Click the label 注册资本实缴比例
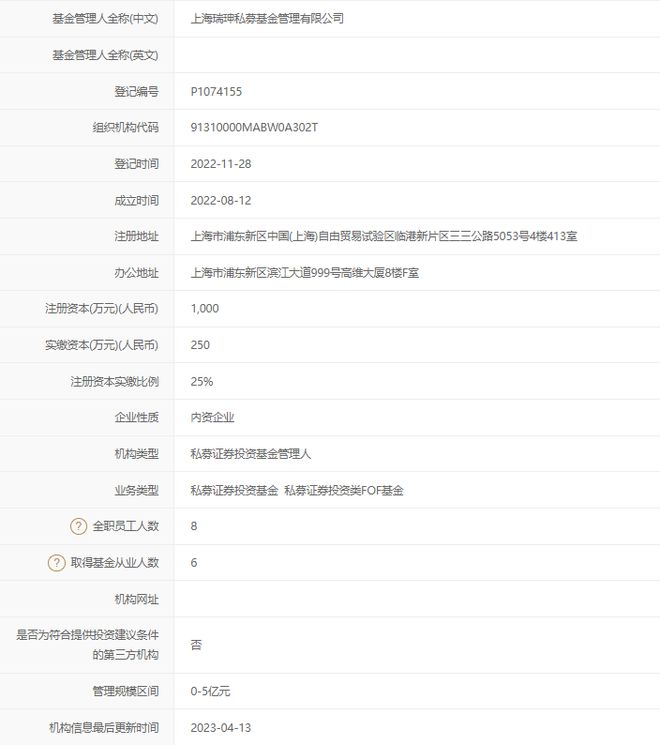This screenshot has width=660, height=745. pos(115,382)
